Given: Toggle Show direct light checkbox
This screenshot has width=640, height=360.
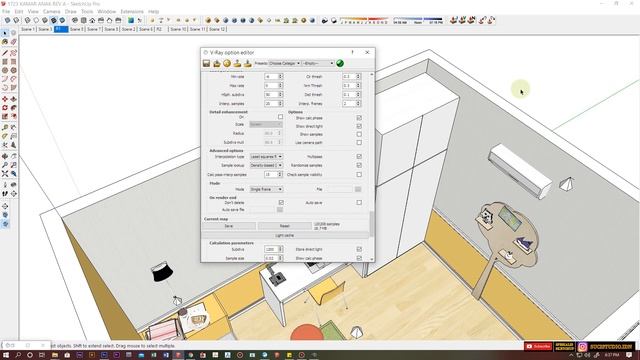Looking at the screenshot, I should coord(359,126).
